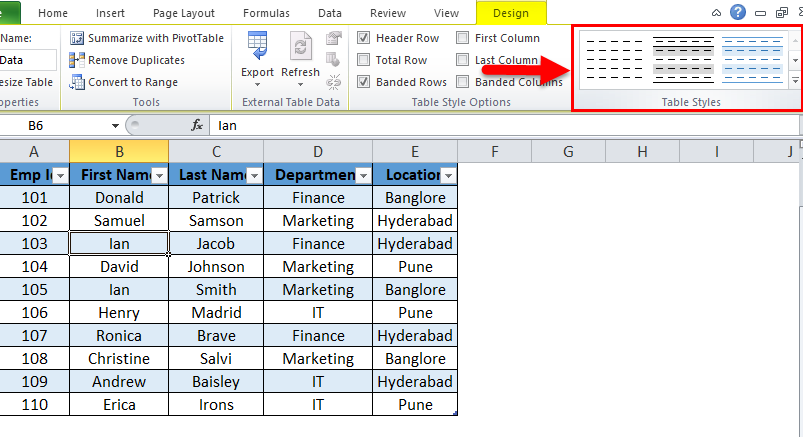Viewport: 803px width, 437px height.
Task: Open the Location column filter dropdown
Action: click(x=448, y=175)
